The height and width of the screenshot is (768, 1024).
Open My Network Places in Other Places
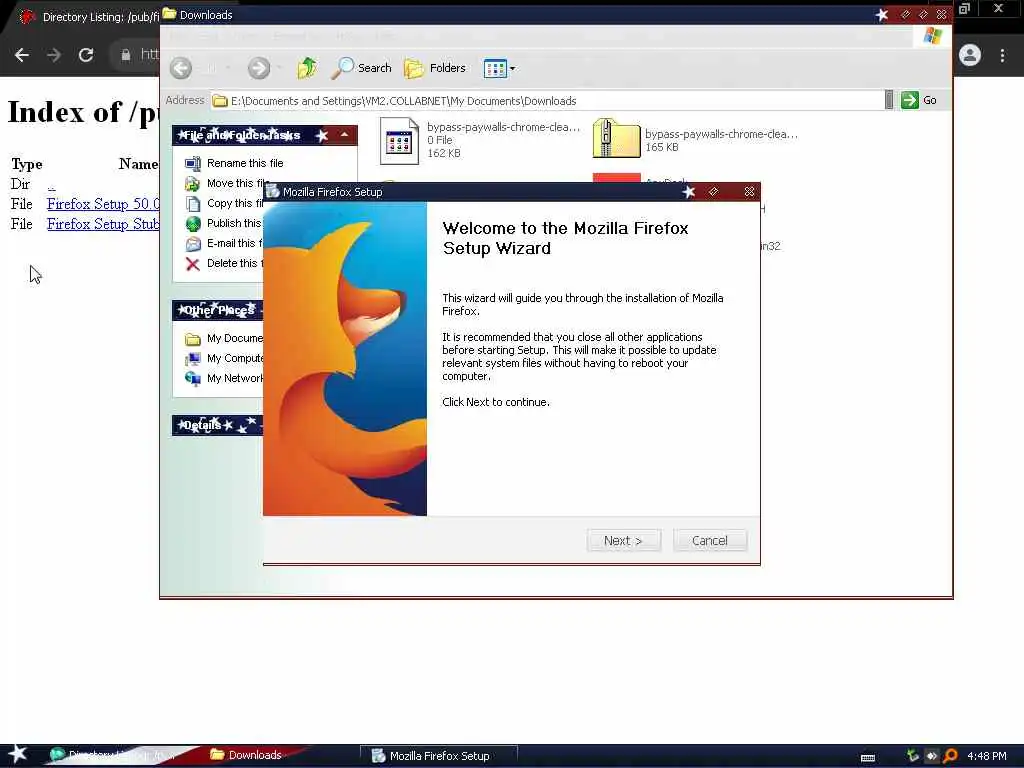coord(224,378)
